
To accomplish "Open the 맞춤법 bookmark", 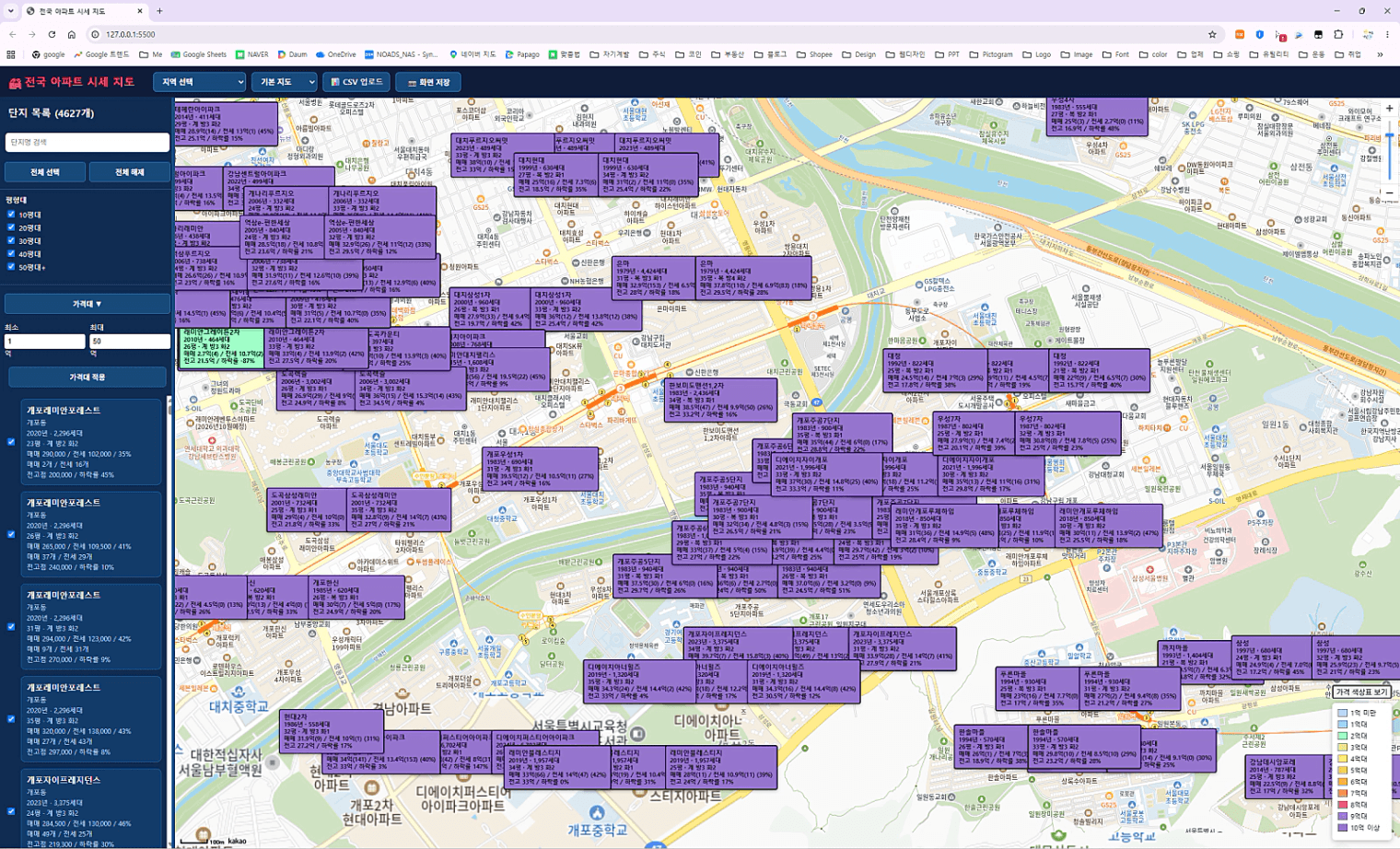I will click(x=565, y=54).
